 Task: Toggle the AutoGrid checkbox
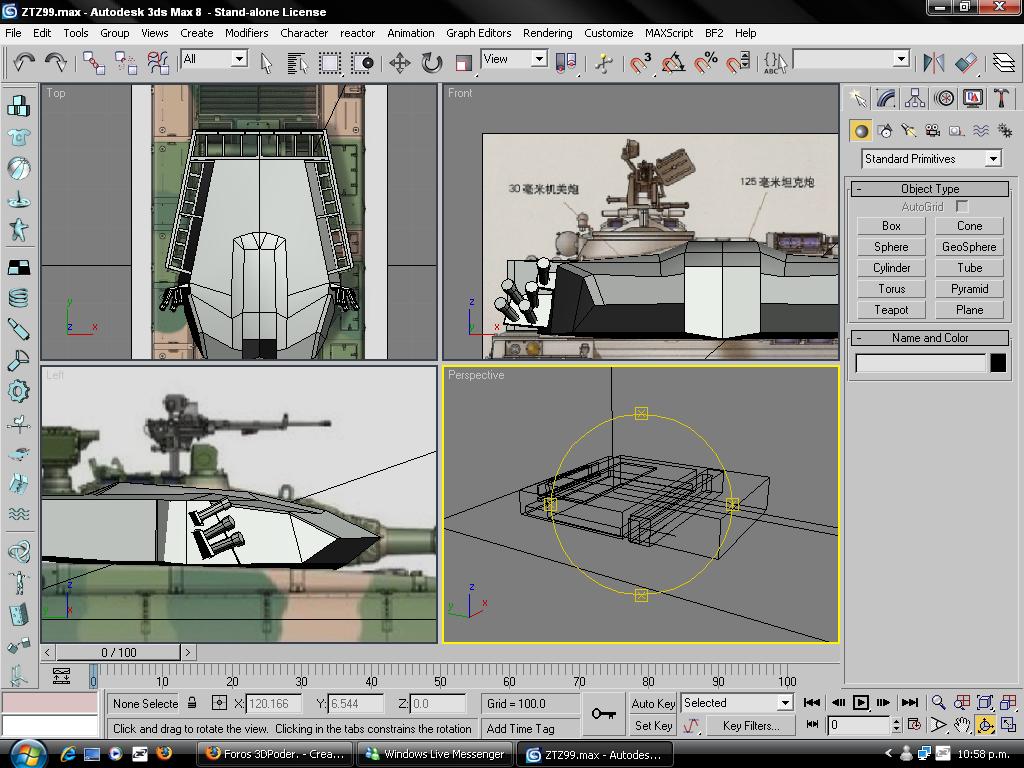(962, 207)
